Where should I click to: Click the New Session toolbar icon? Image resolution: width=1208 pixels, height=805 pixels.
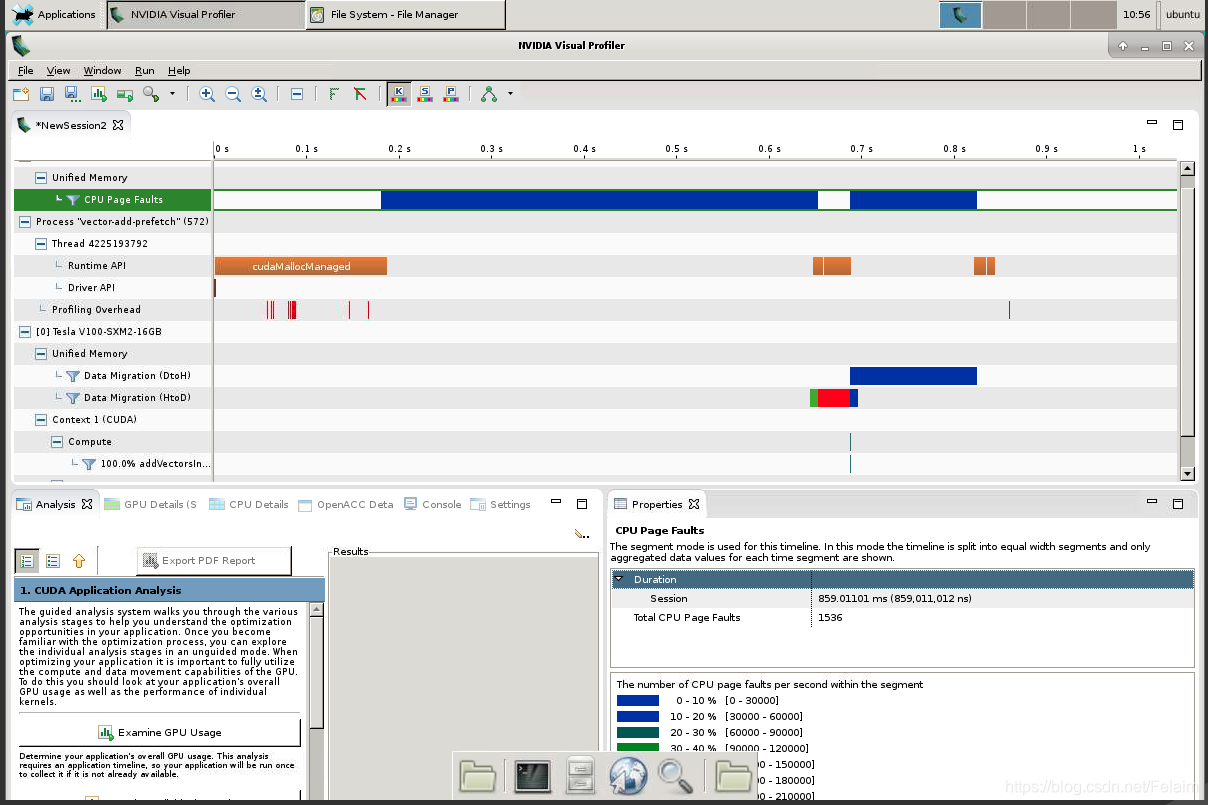tap(21, 94)
